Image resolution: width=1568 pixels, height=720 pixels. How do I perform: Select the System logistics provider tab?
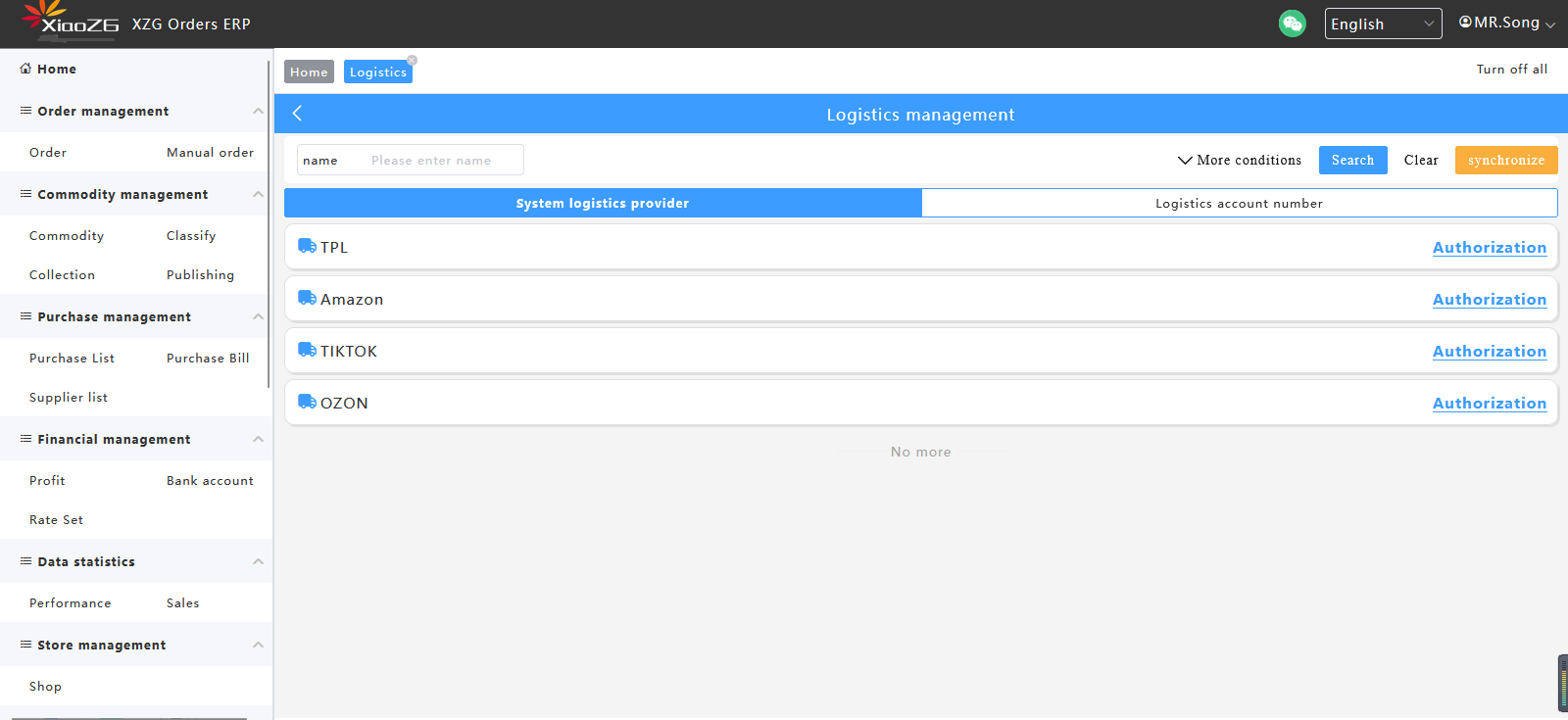(603, 203)
